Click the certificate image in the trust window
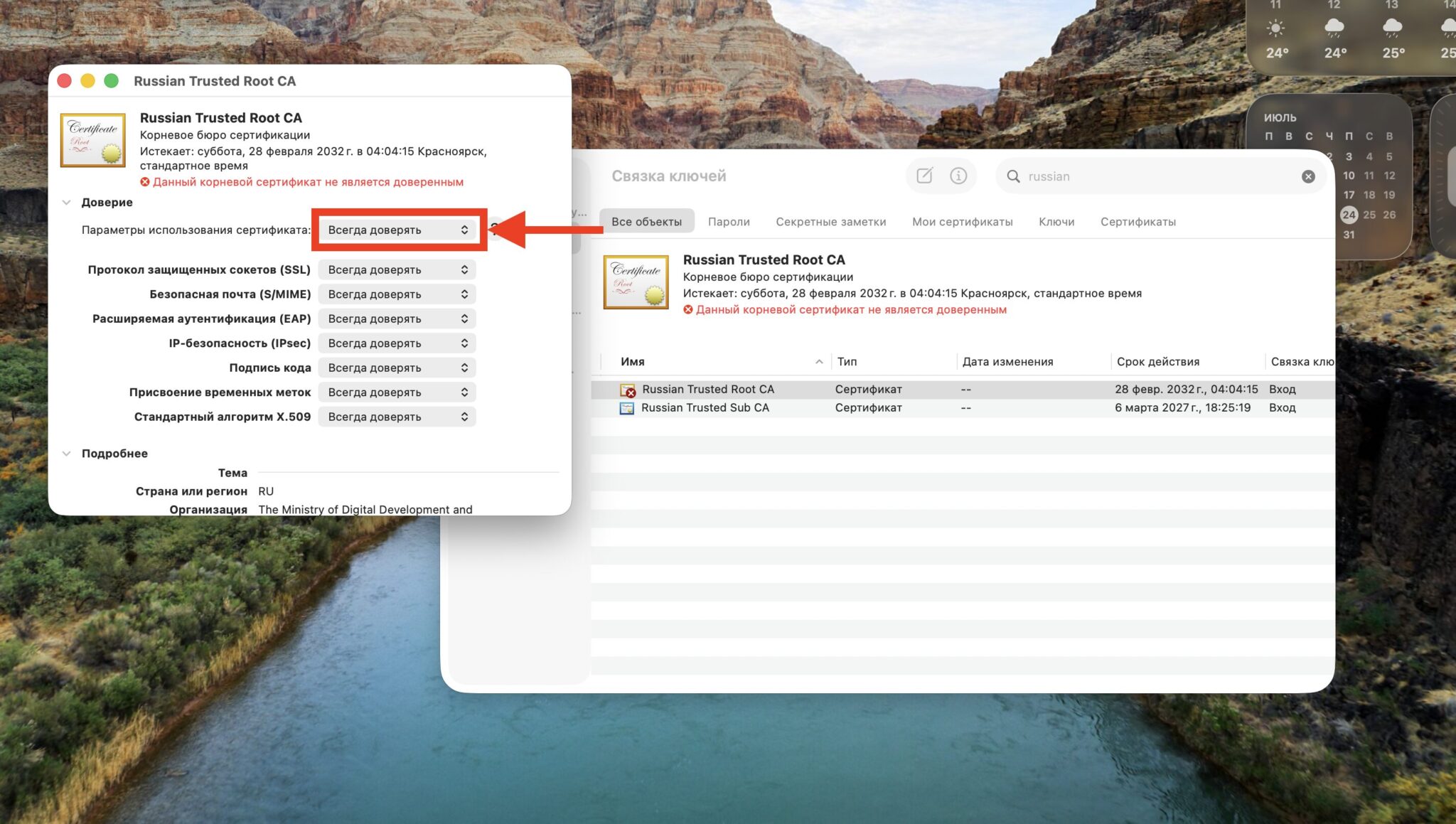Image resolution: width=1456 pixels, height=824 pixels. click(93, 140)
